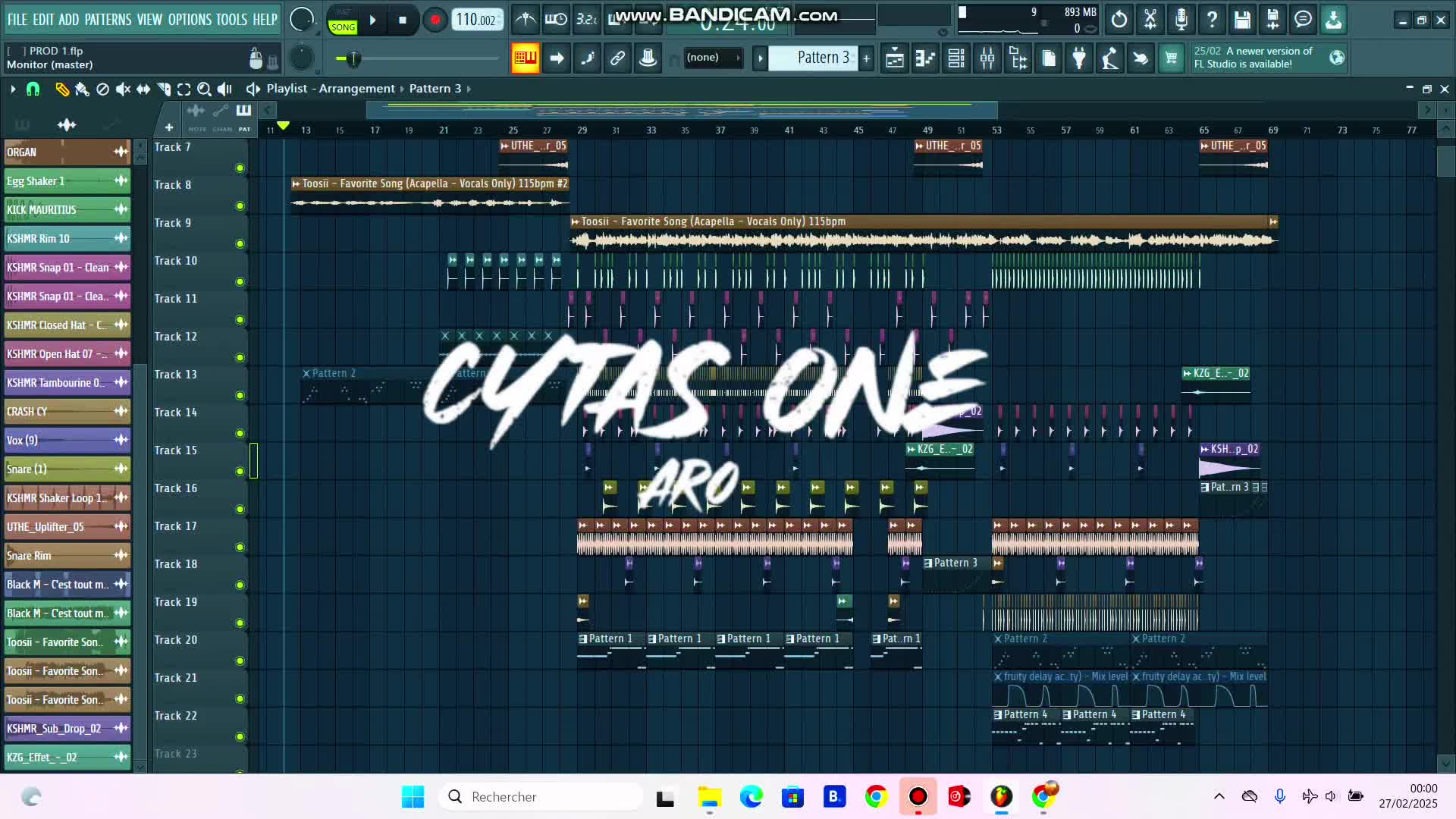Save project with floppy disk icon
1456x819 pixels.
(x=1242, y=20)
